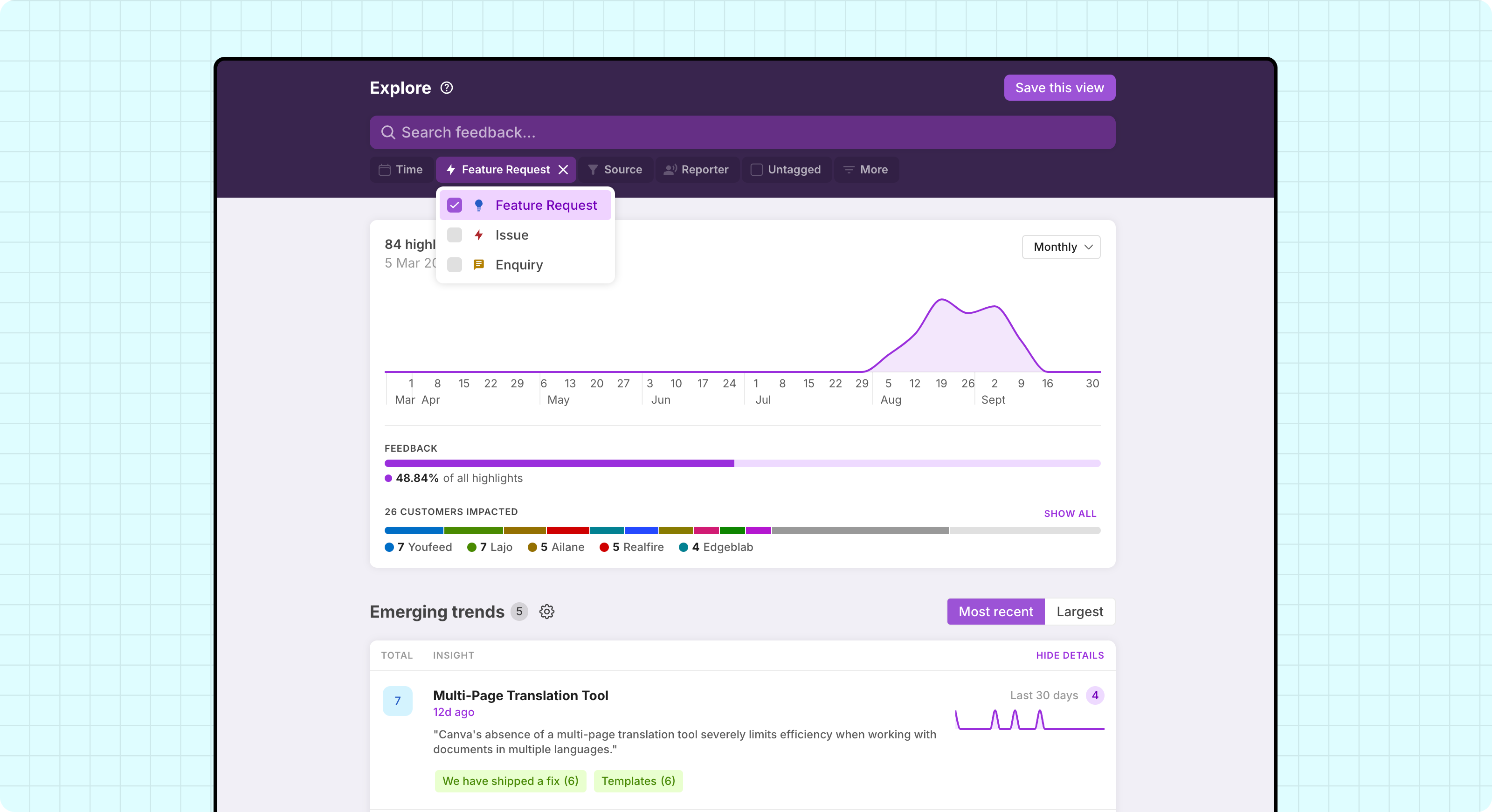Expand the Source filter dropdown
The height and width of the screenshot is (812, 1492).
pyautogui.click(x=615, y=170)
